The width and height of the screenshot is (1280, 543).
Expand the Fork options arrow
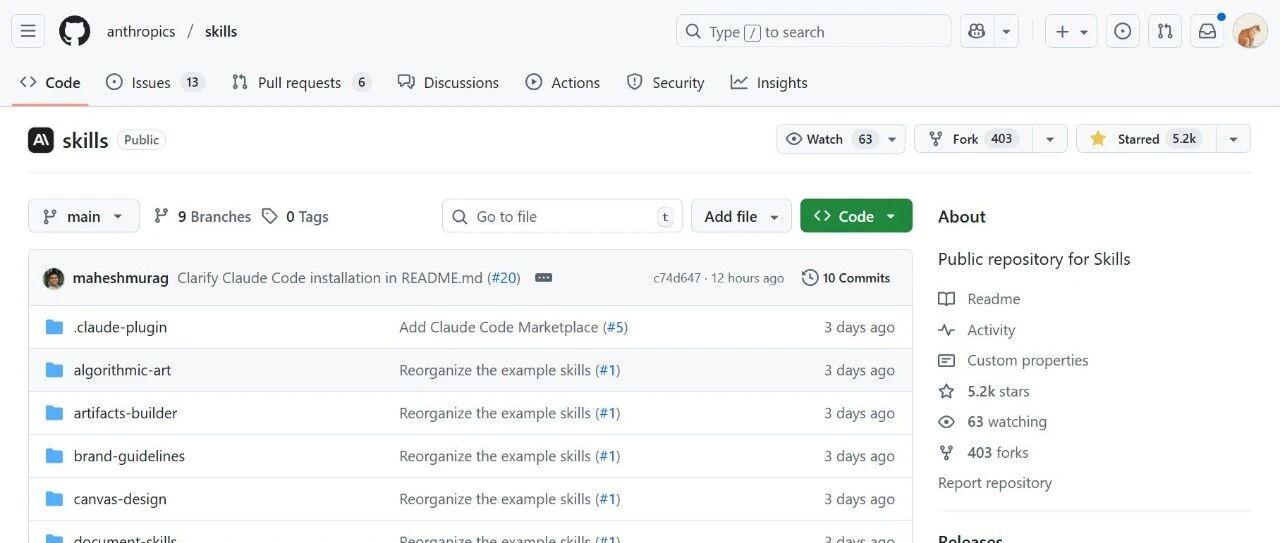1049,139
